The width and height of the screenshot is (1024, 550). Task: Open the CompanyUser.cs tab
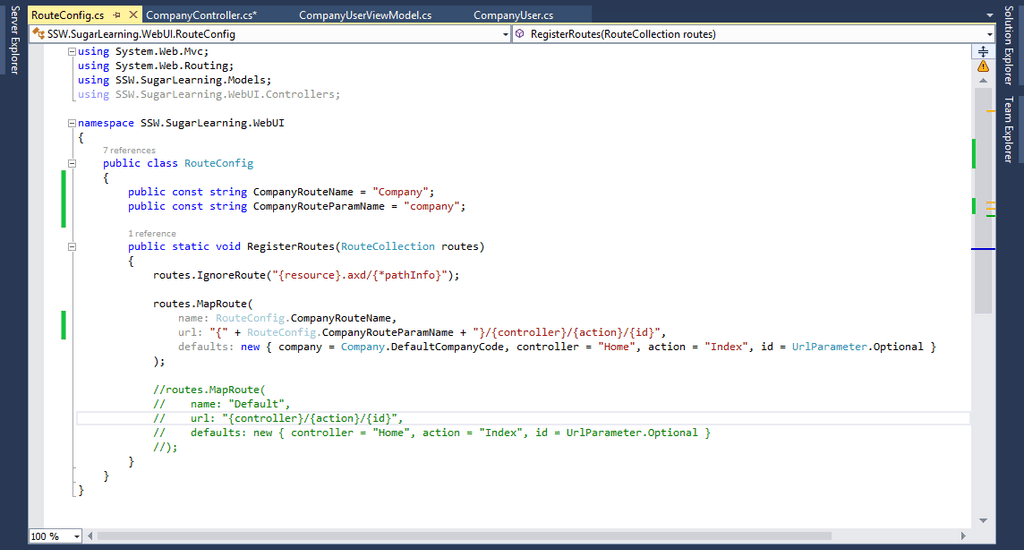(x=513, y=16)
